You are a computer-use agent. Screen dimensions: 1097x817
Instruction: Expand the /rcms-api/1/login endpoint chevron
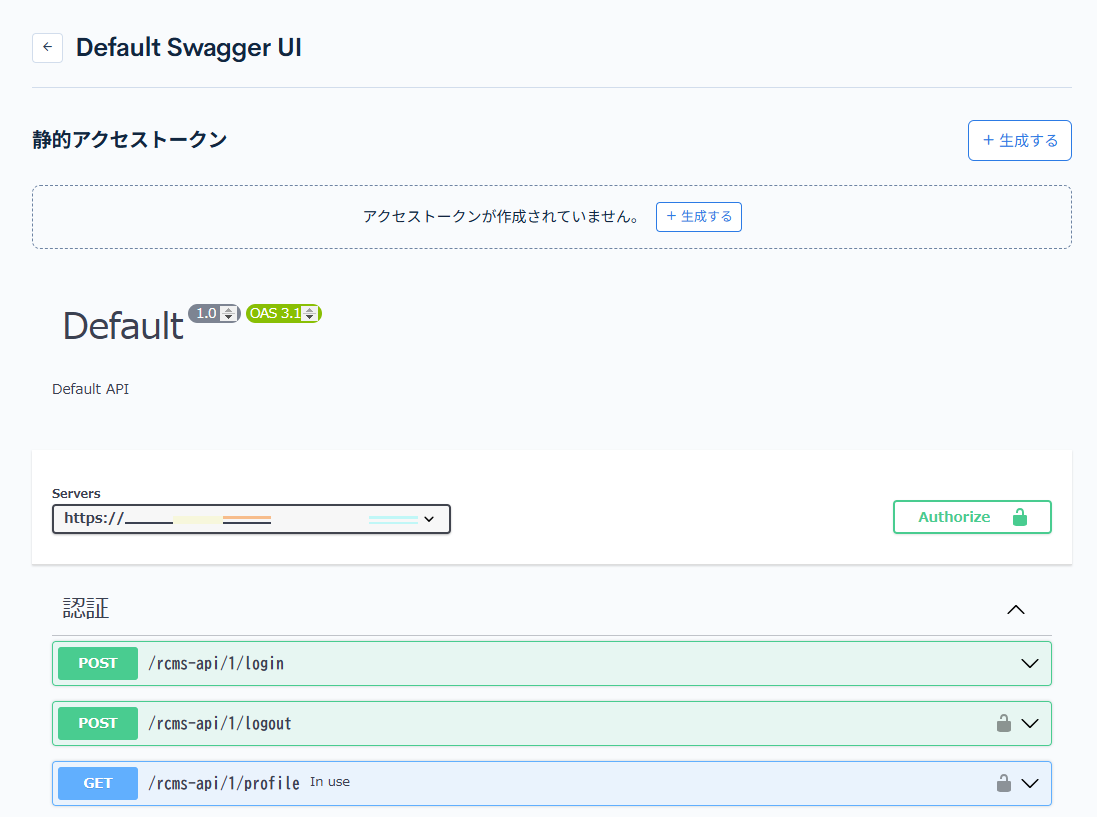[x=1029, y=663]
